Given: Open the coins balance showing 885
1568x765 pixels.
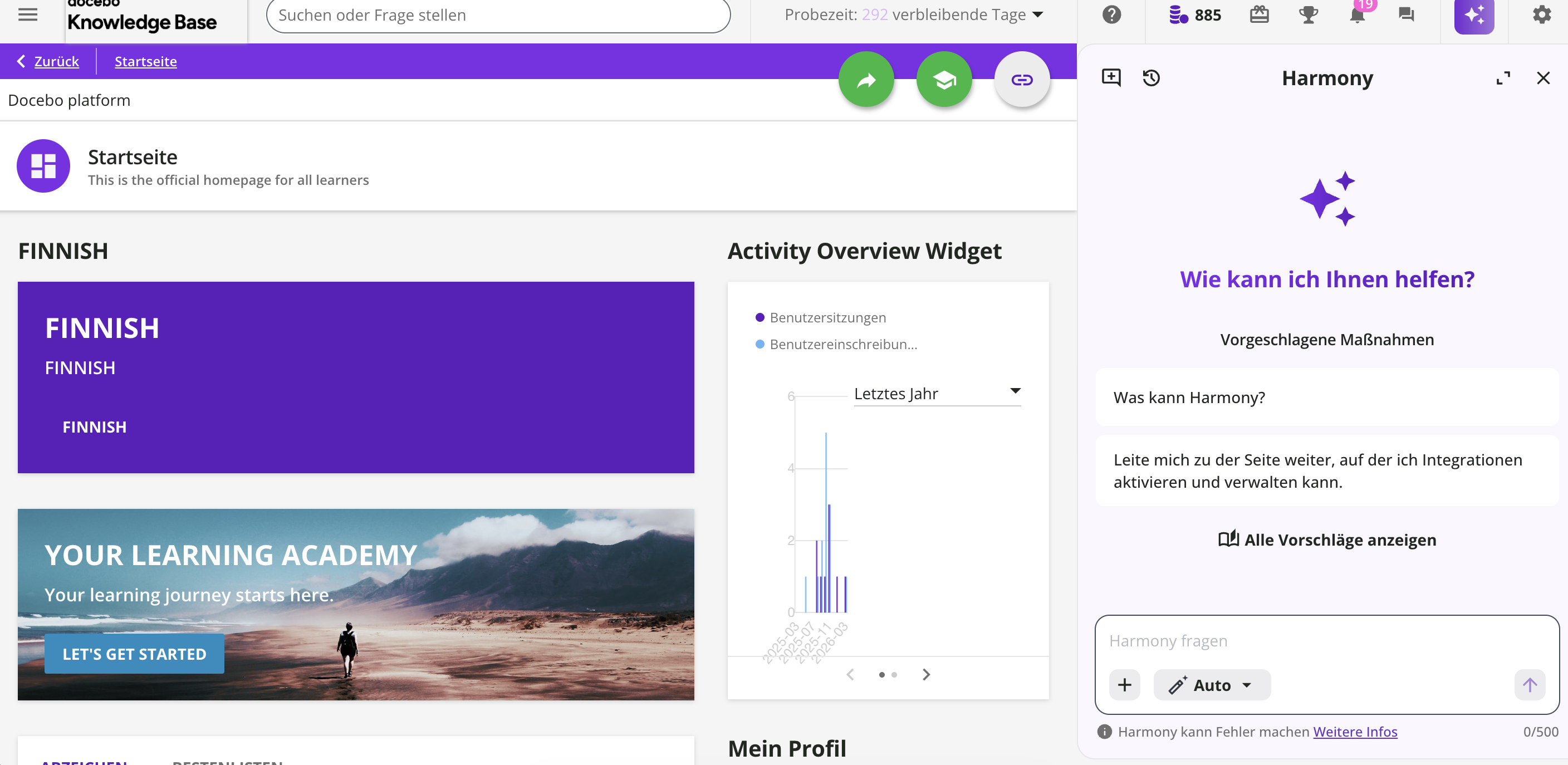Looking at the screenshot, I should pyautogui.click(x=1194, y=14).
